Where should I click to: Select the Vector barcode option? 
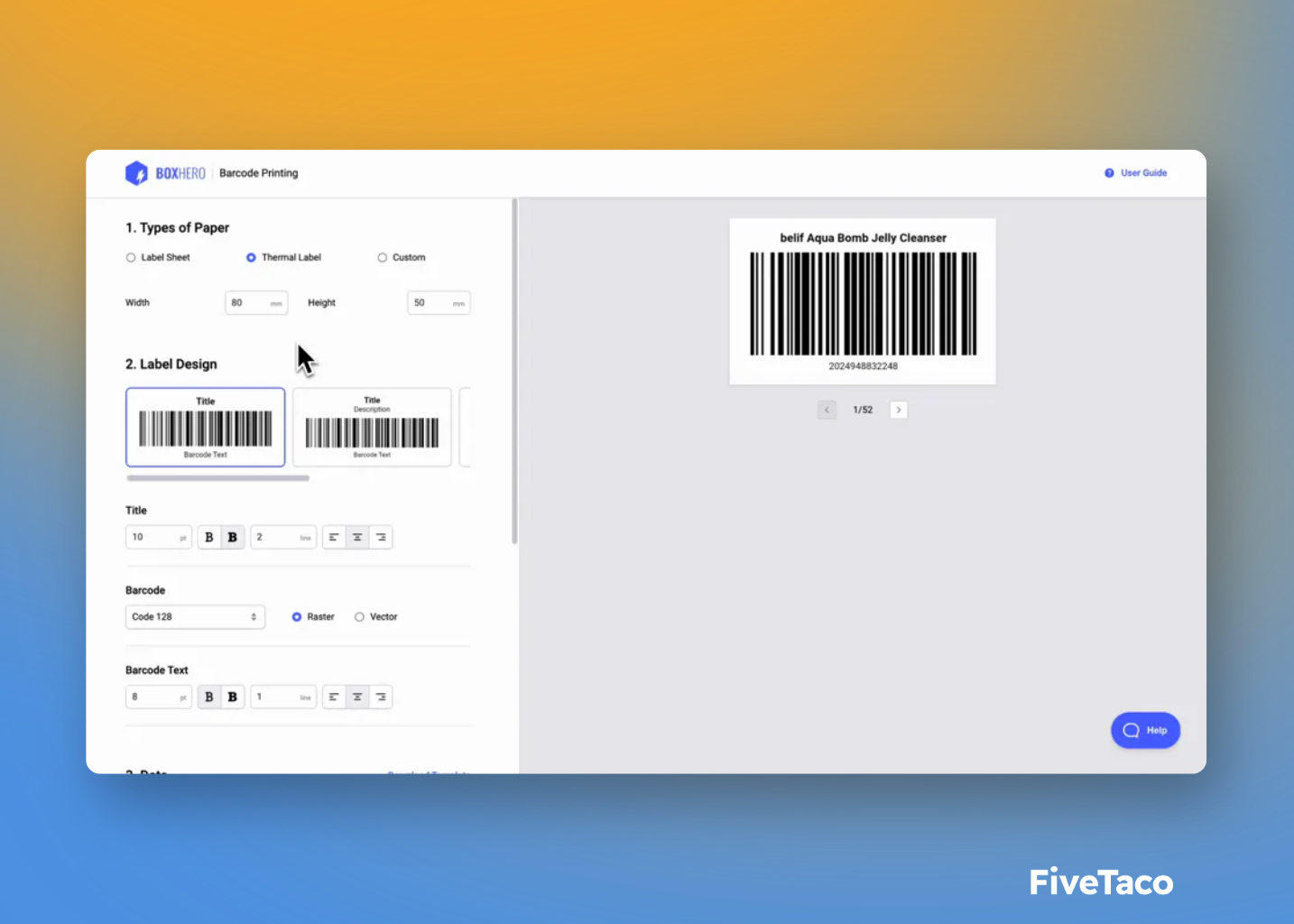coord(375,617)
